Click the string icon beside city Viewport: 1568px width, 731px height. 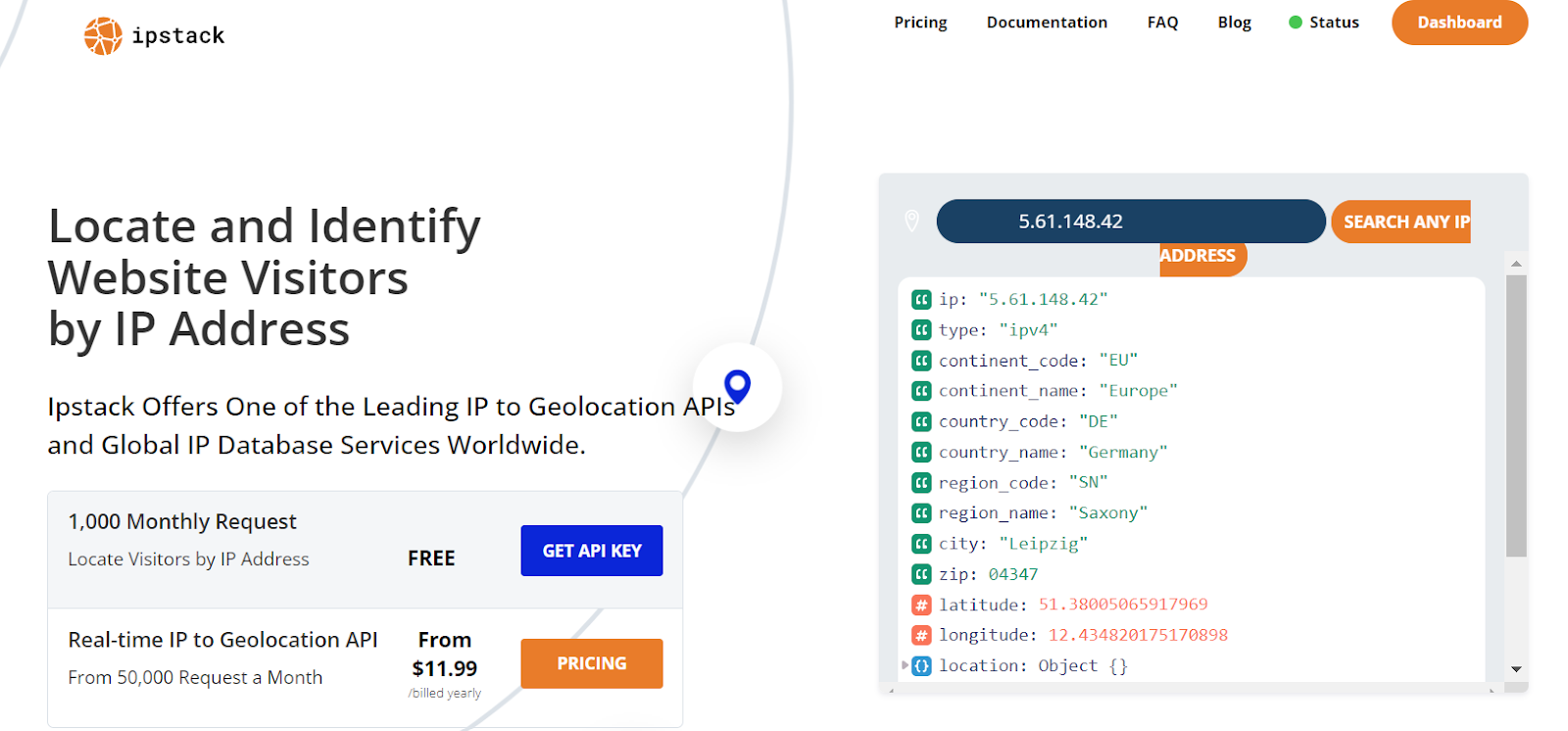point(921,544)
